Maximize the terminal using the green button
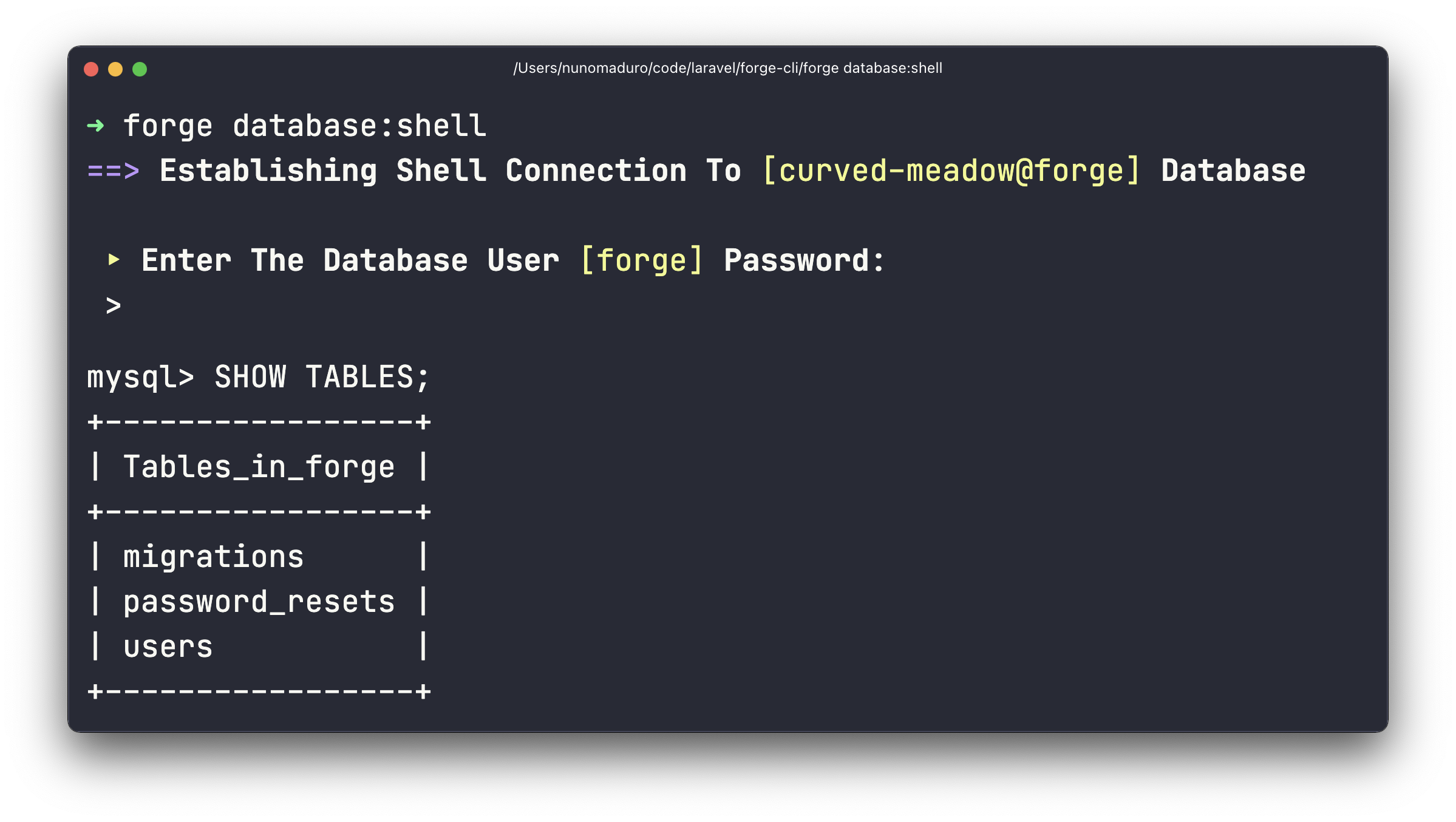 (x=140, y=69)
